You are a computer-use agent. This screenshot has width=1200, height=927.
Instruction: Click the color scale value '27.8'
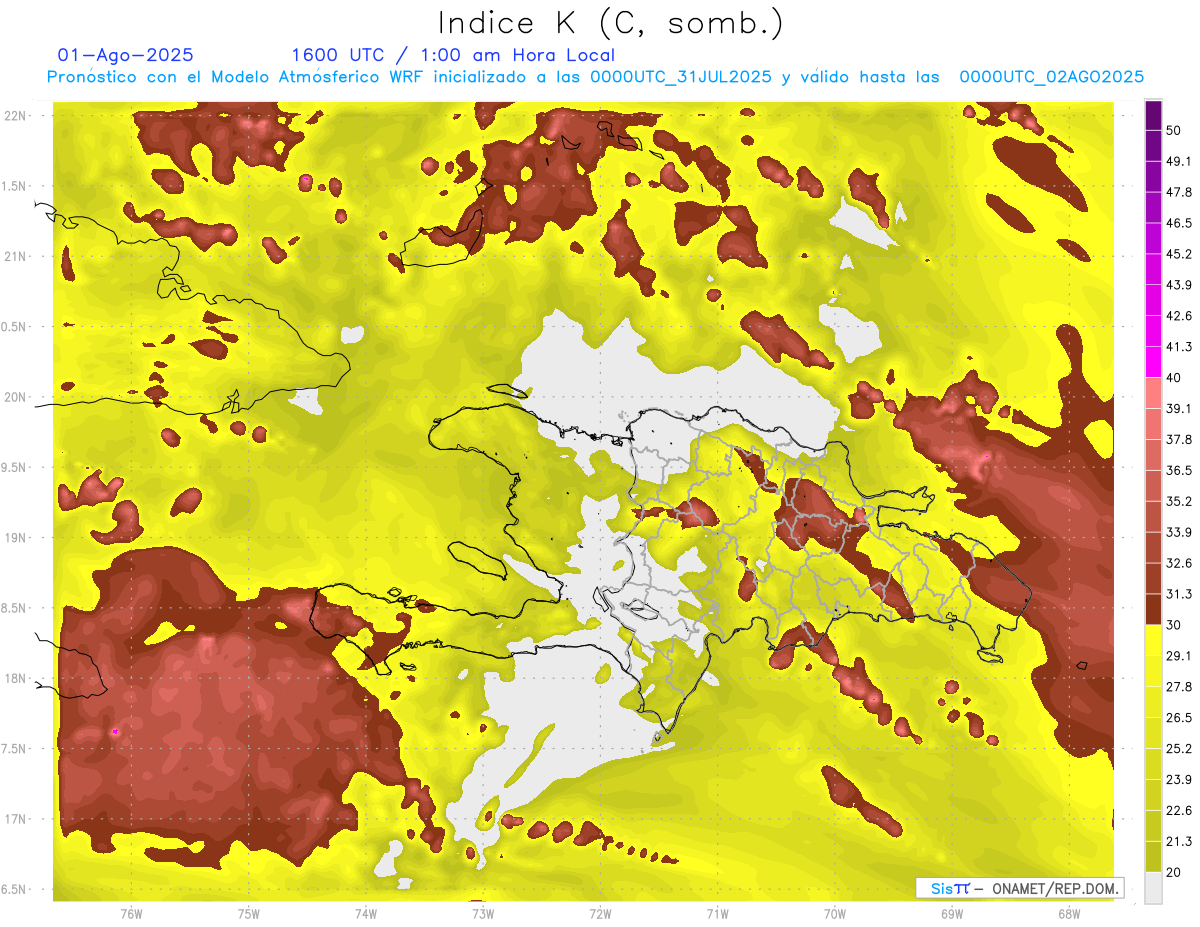tap(1179, 687)
